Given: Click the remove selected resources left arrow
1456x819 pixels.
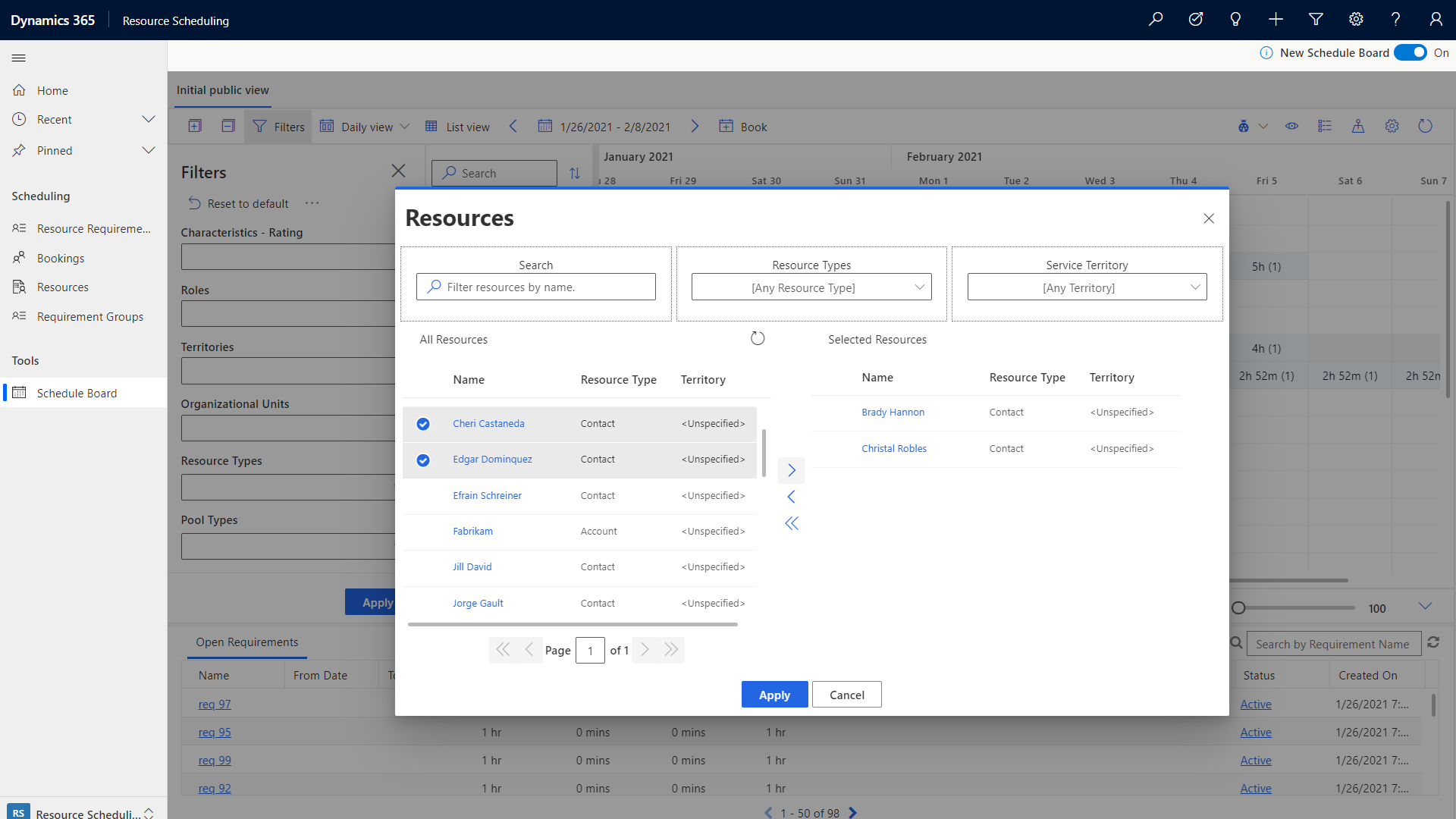Looking at the screenshot, I should tap(791, 497).
